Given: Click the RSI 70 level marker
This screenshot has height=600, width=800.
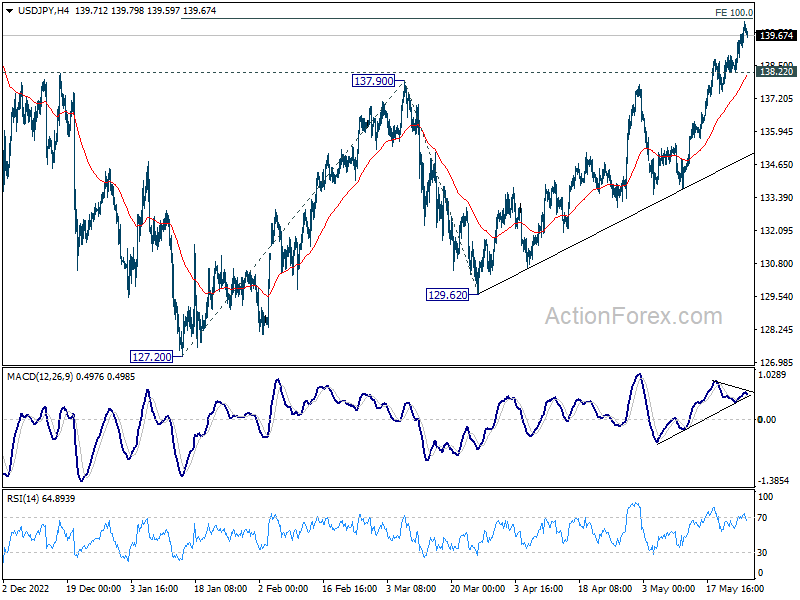Looking at the screenshot, I should [762, 518].
